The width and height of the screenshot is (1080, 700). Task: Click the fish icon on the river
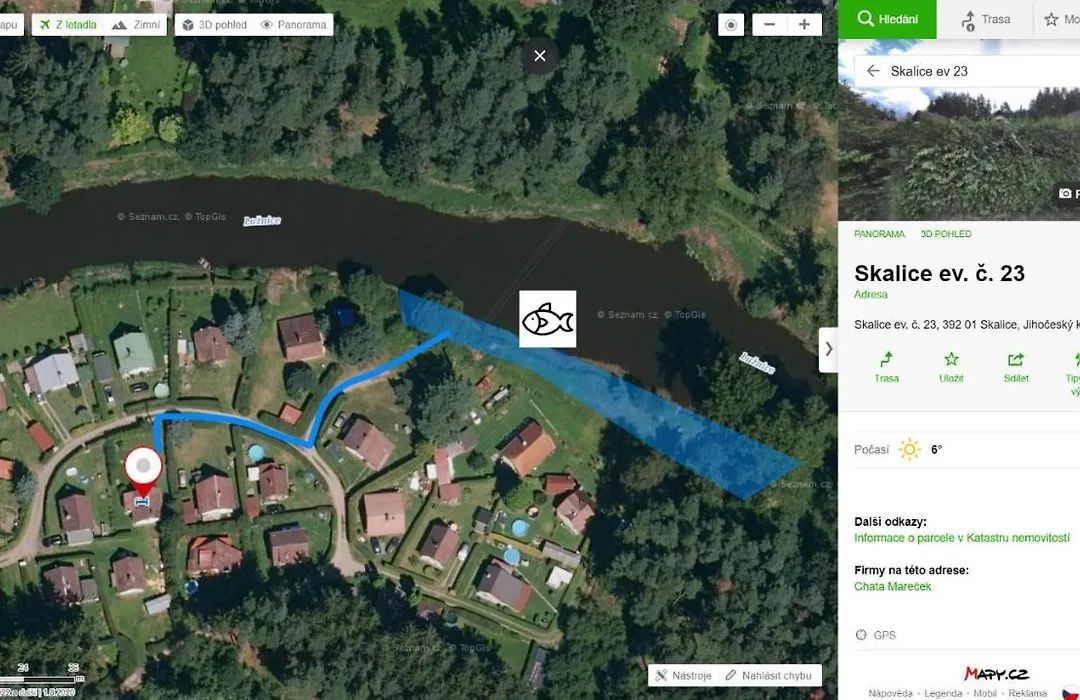tap(548, 319)
